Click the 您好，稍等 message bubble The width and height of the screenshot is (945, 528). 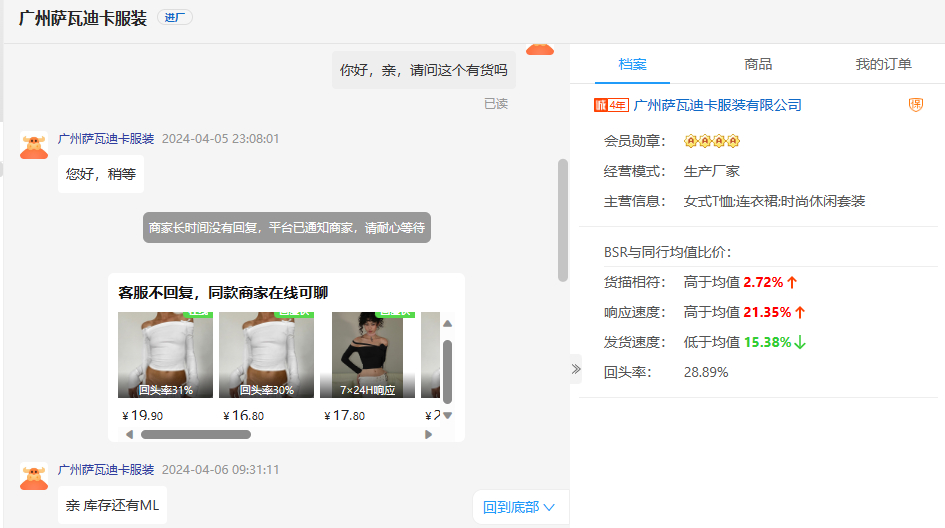click(101, 174)
